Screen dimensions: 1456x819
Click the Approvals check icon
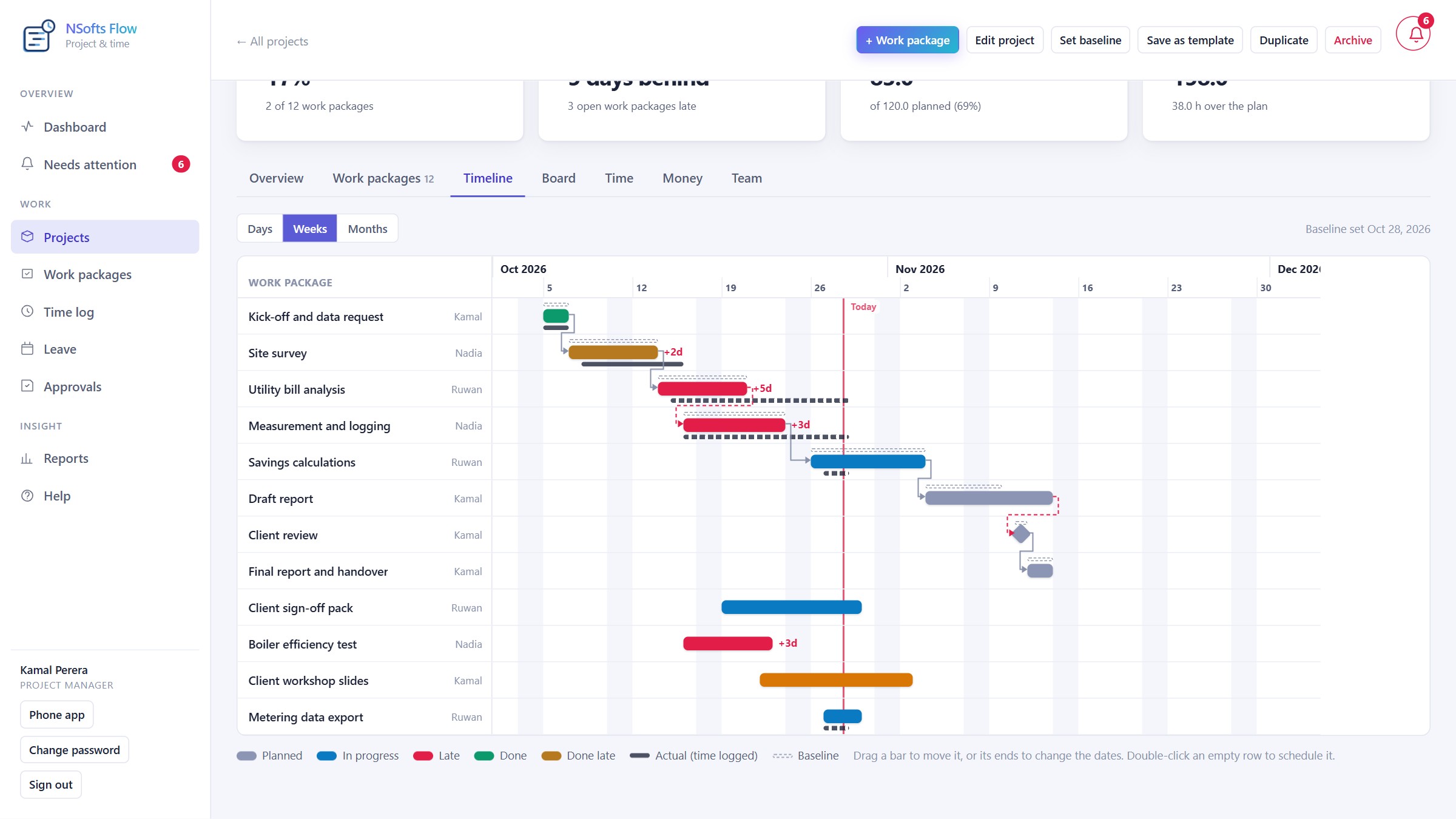coord(27,386)
